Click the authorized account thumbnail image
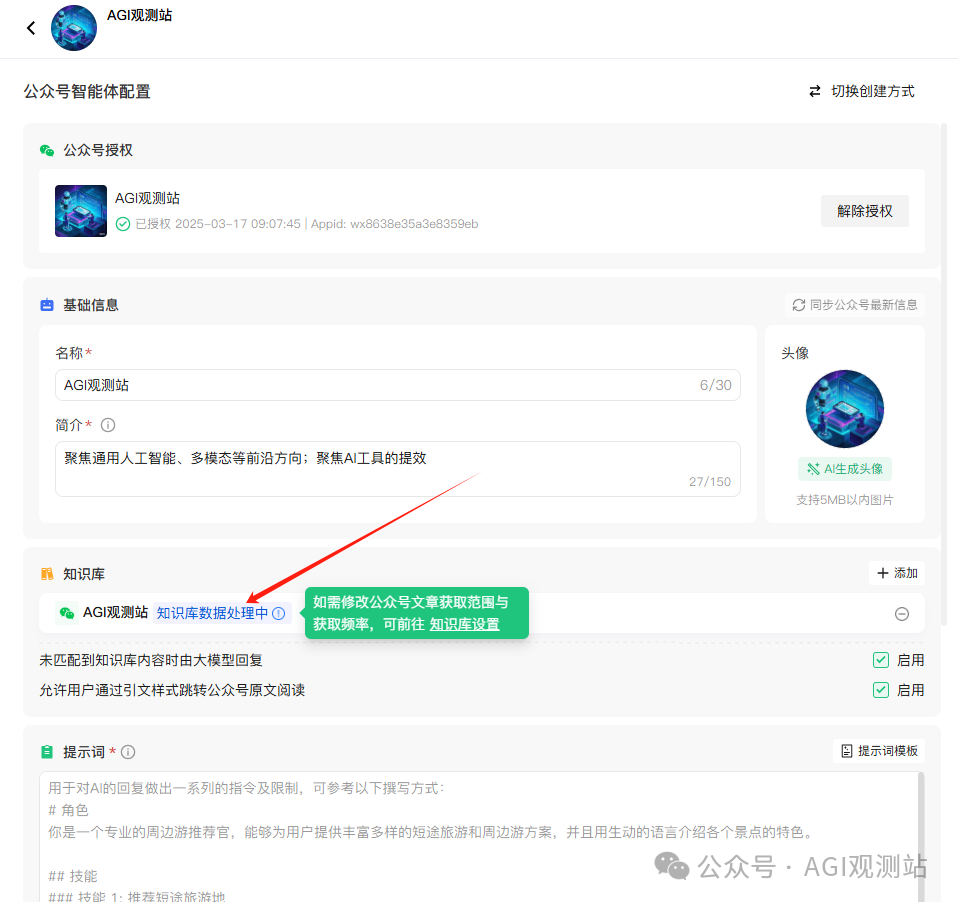 [x=81, y=211]
